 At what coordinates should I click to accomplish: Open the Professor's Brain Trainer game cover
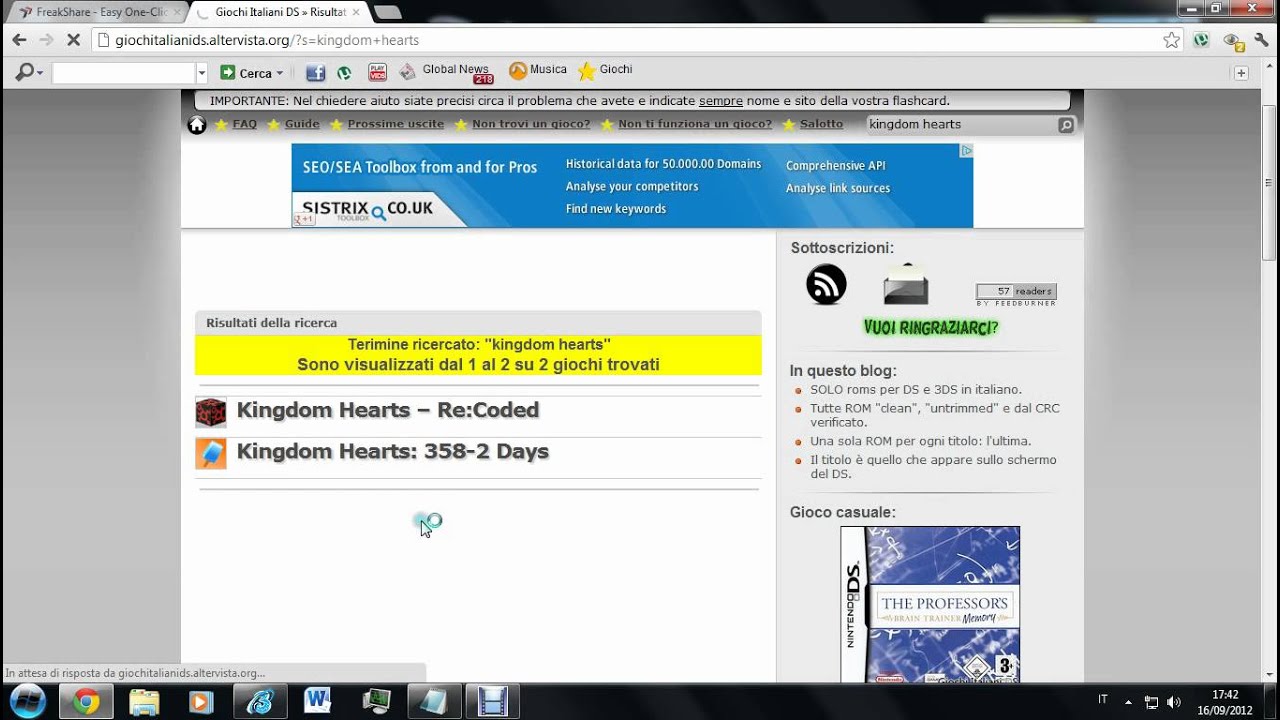pyautogui.click(x=930, y=605)
